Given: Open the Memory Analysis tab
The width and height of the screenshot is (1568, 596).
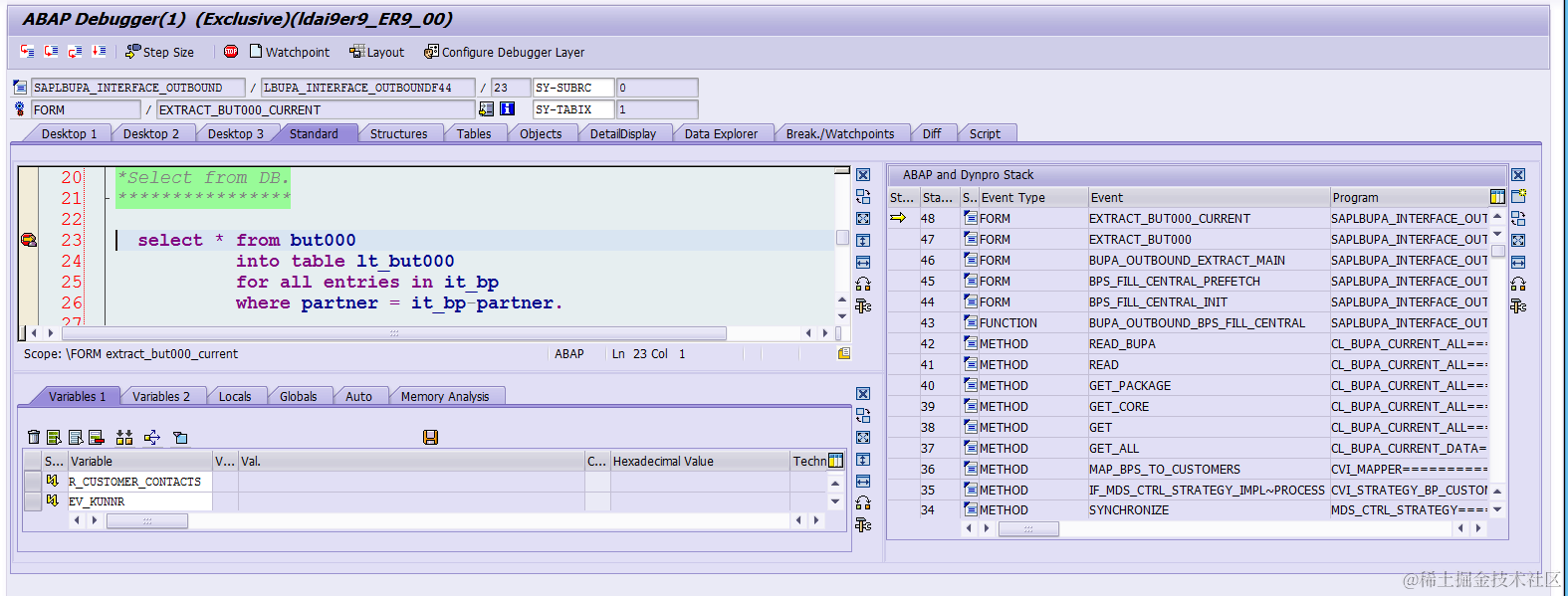Looking at the screenshot, I should point(445,396).
